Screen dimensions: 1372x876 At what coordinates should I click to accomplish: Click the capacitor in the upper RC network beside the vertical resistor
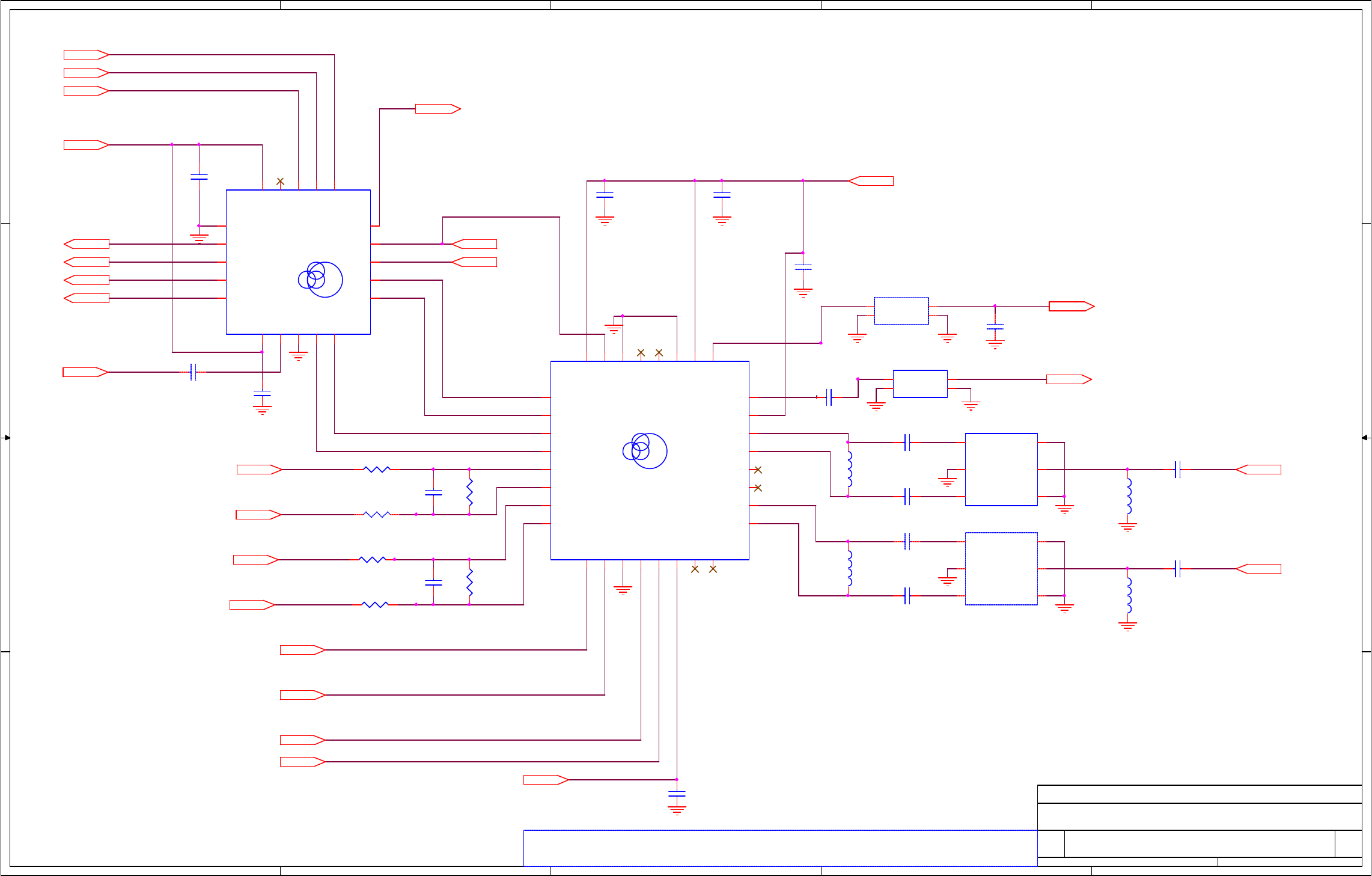pos(433,492)
